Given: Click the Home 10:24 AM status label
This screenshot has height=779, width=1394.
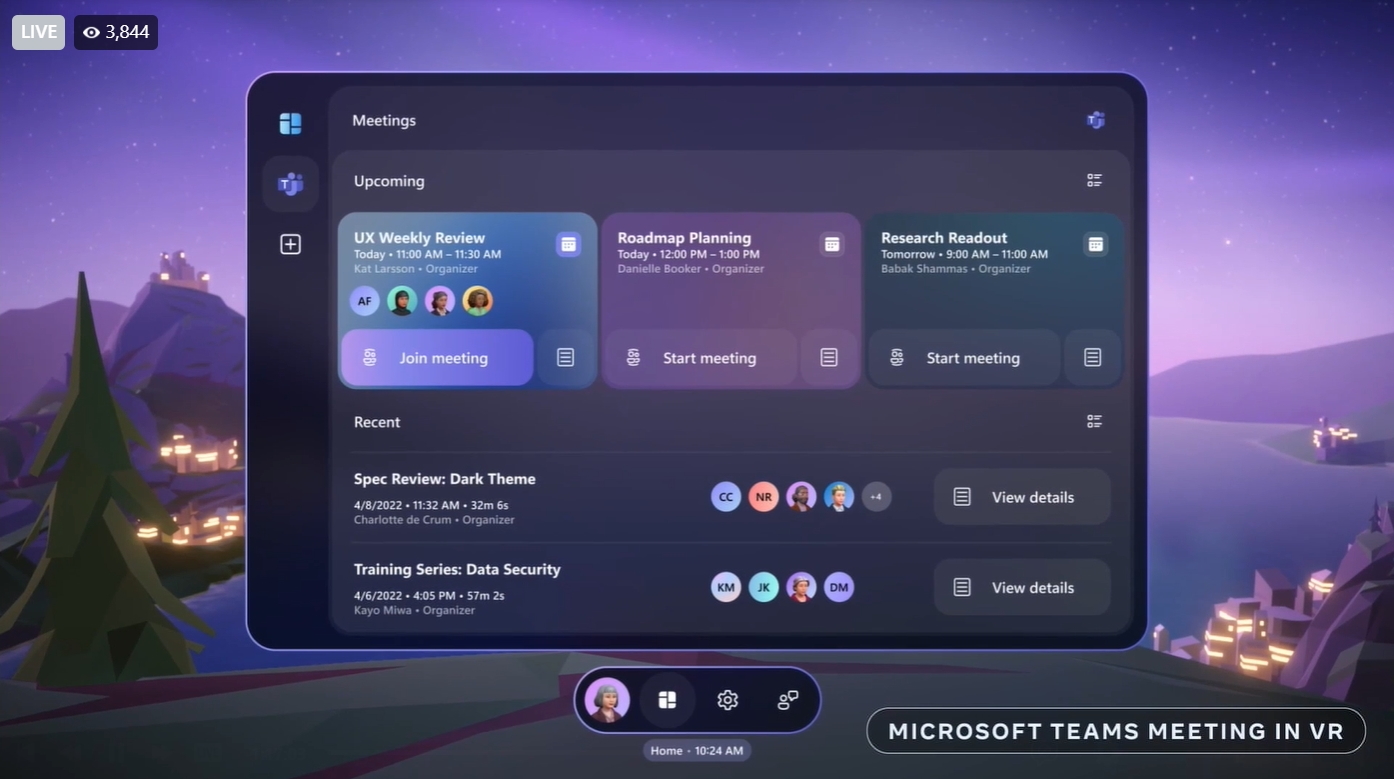Looking at the screenshot, I should click(697, 750).
